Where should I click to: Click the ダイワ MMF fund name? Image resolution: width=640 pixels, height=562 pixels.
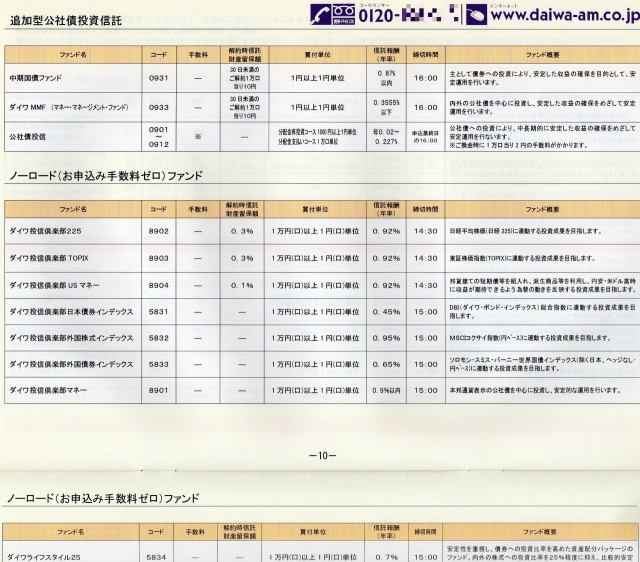(x=69, y=107)
